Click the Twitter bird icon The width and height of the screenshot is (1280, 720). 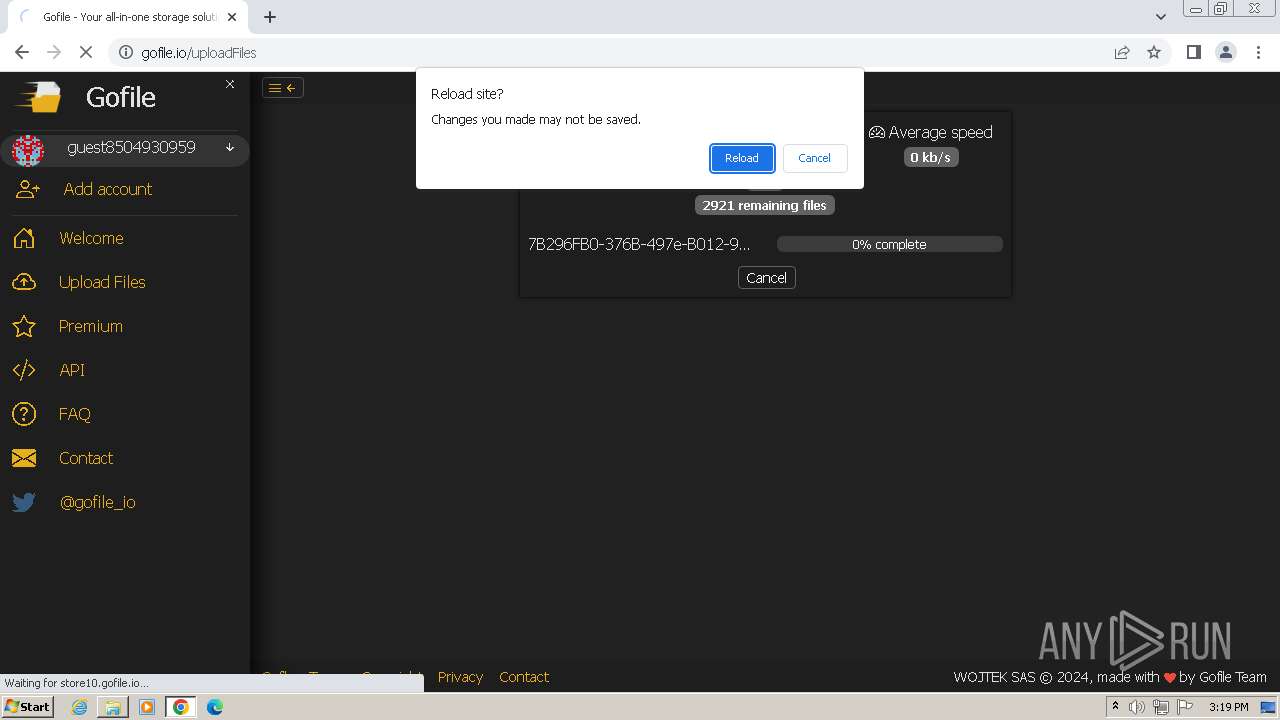click(24, 502)
